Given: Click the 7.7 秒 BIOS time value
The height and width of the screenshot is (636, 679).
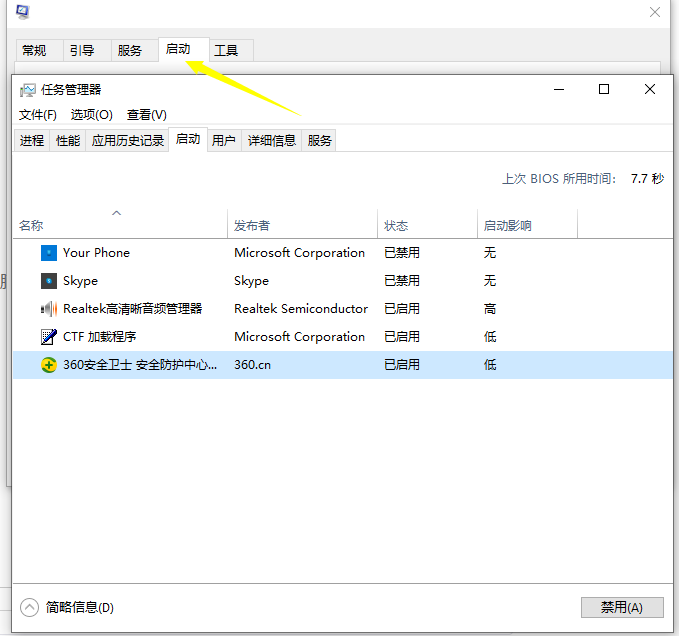Looking at the screenshot, I should pos(647,179).
